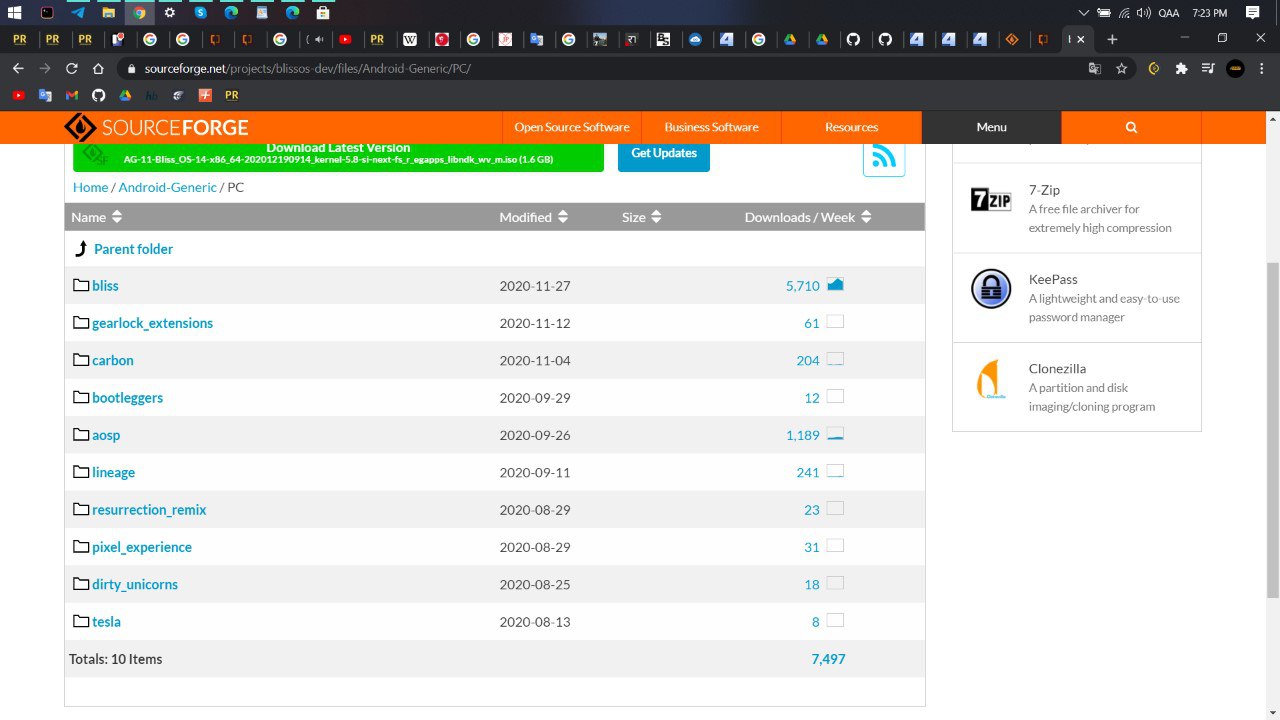
Task: Click the Home breadcrumb link
Action: click(90, 187)
